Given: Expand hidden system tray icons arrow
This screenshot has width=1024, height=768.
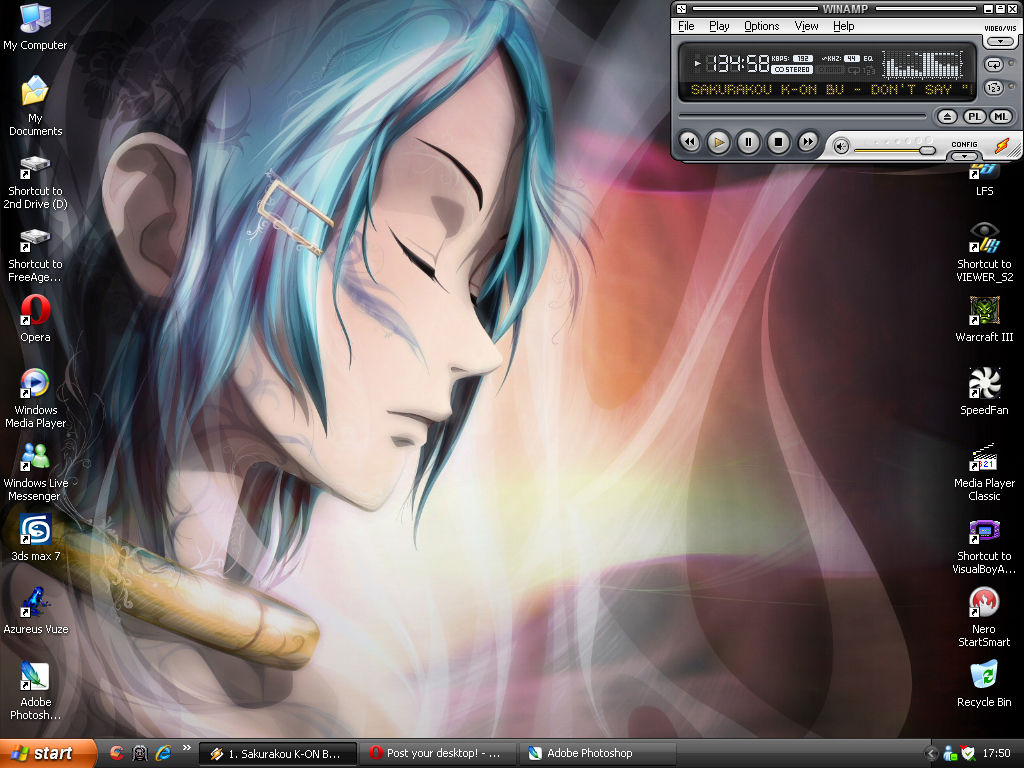Looking at the screenshot, I should coord(932,753).
